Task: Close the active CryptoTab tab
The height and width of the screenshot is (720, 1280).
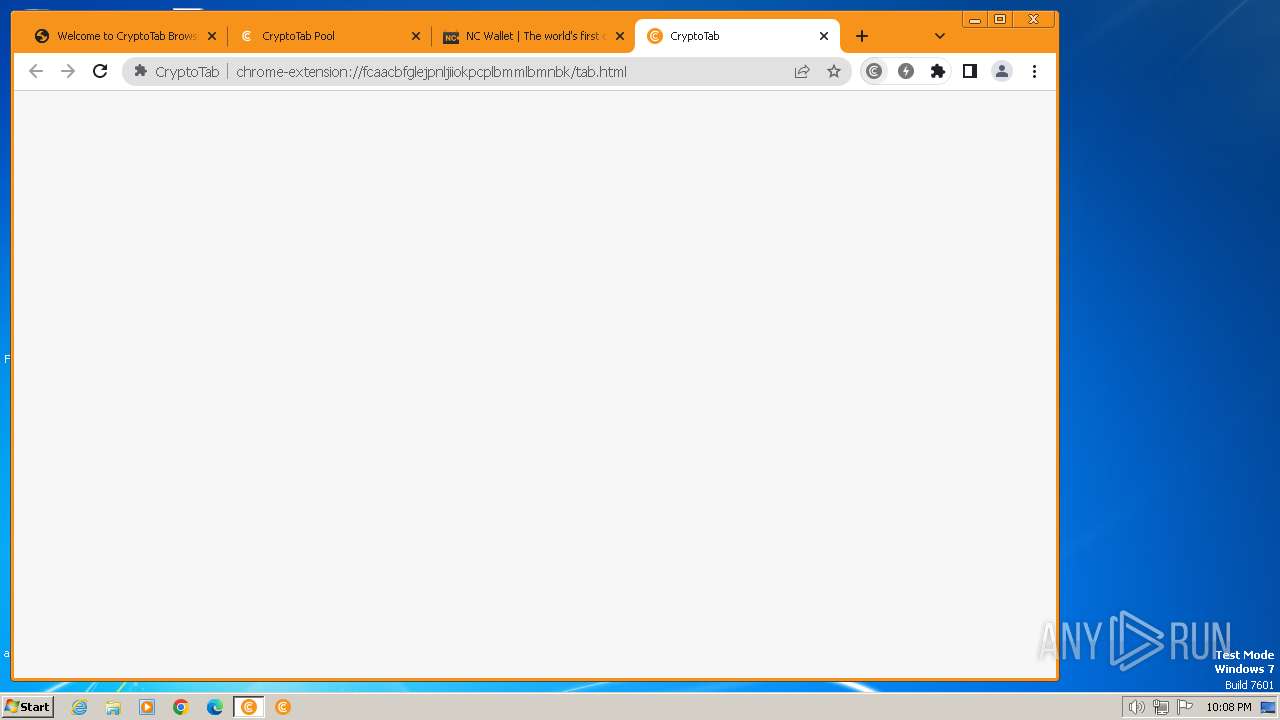Action: [824, 36]
